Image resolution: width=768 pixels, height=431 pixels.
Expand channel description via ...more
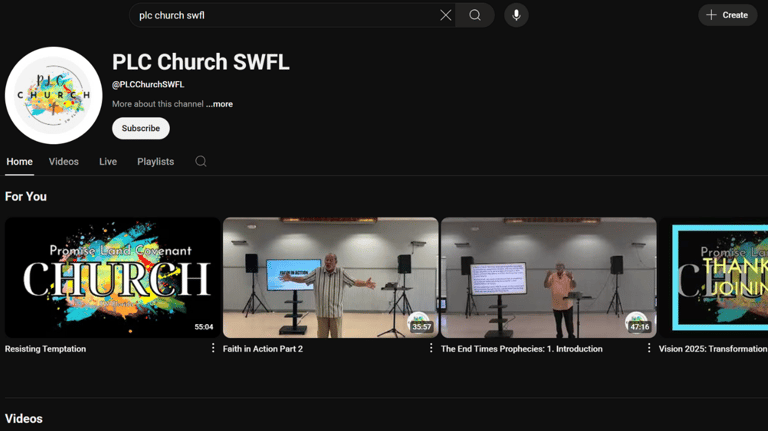pyautogui.click(x=219, y=104)
